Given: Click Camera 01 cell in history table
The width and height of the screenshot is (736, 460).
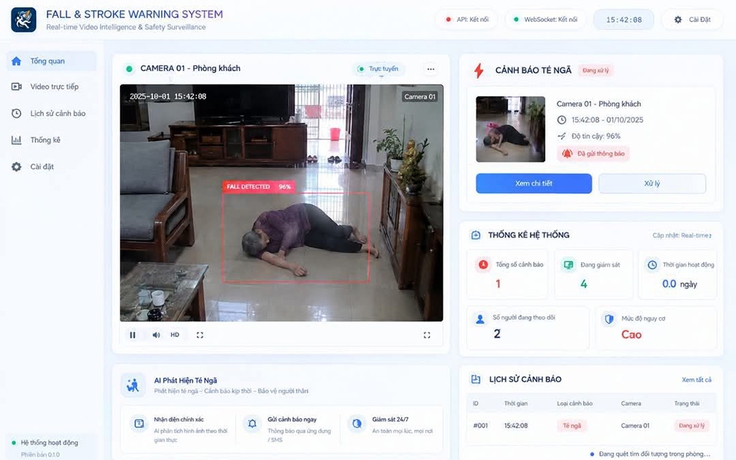Looking at the screenshot, I should 635,426.
